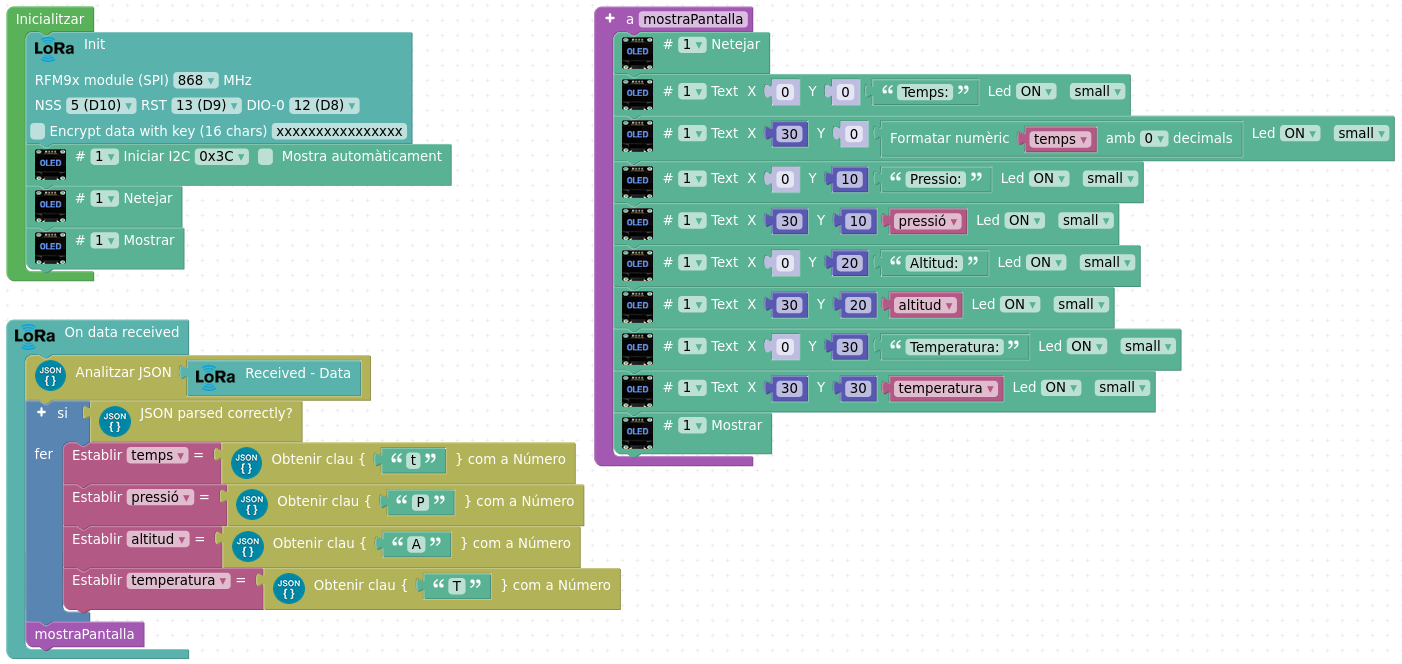Screen dimensions: 1402x664
Task: Click the plus icon on the si block
Action: click(x=41, y=412)
